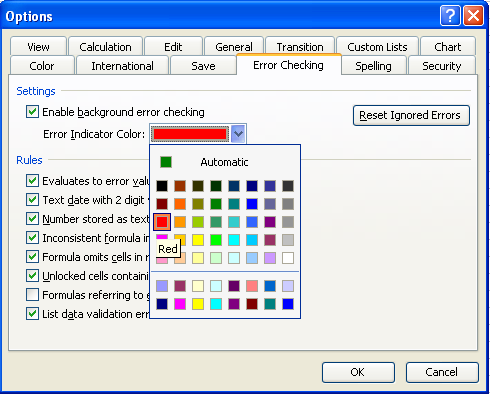
Task: Disable Number stored as text rule
Action: click(x=32, y=219)
